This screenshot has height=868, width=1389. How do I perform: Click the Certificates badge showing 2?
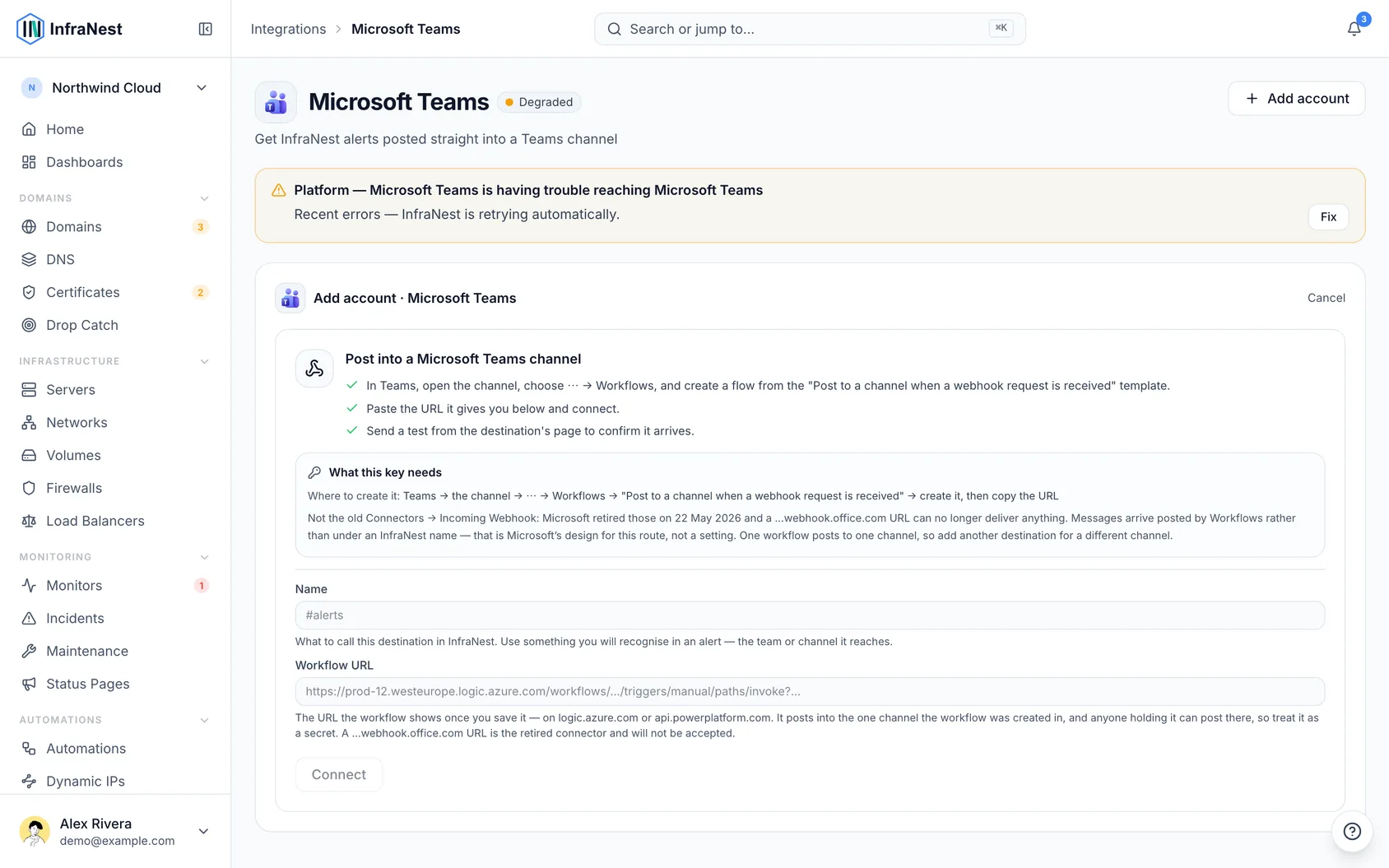(200, 293)
